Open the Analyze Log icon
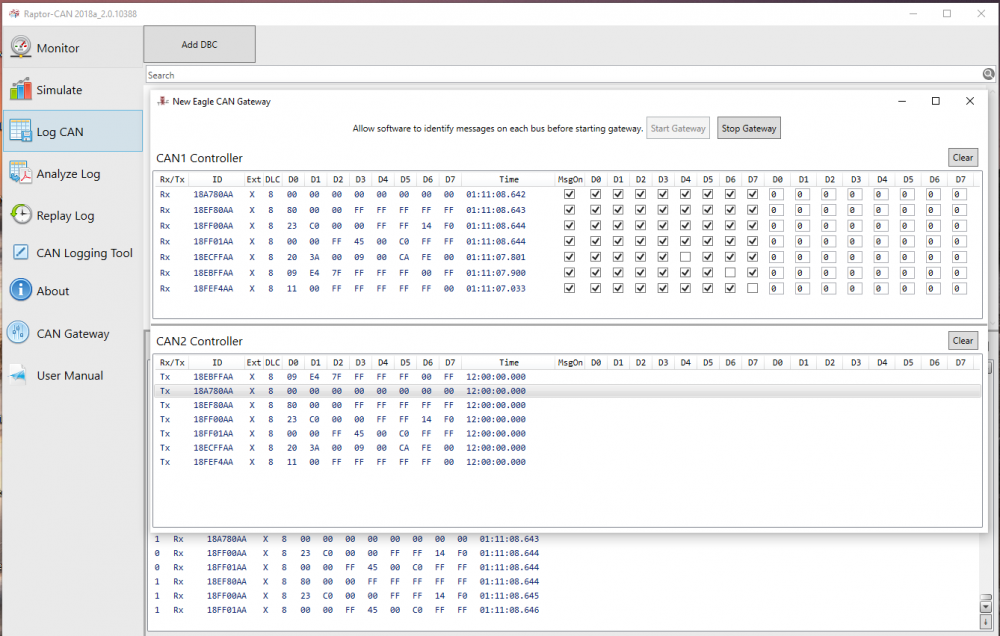 coord(20,174)
